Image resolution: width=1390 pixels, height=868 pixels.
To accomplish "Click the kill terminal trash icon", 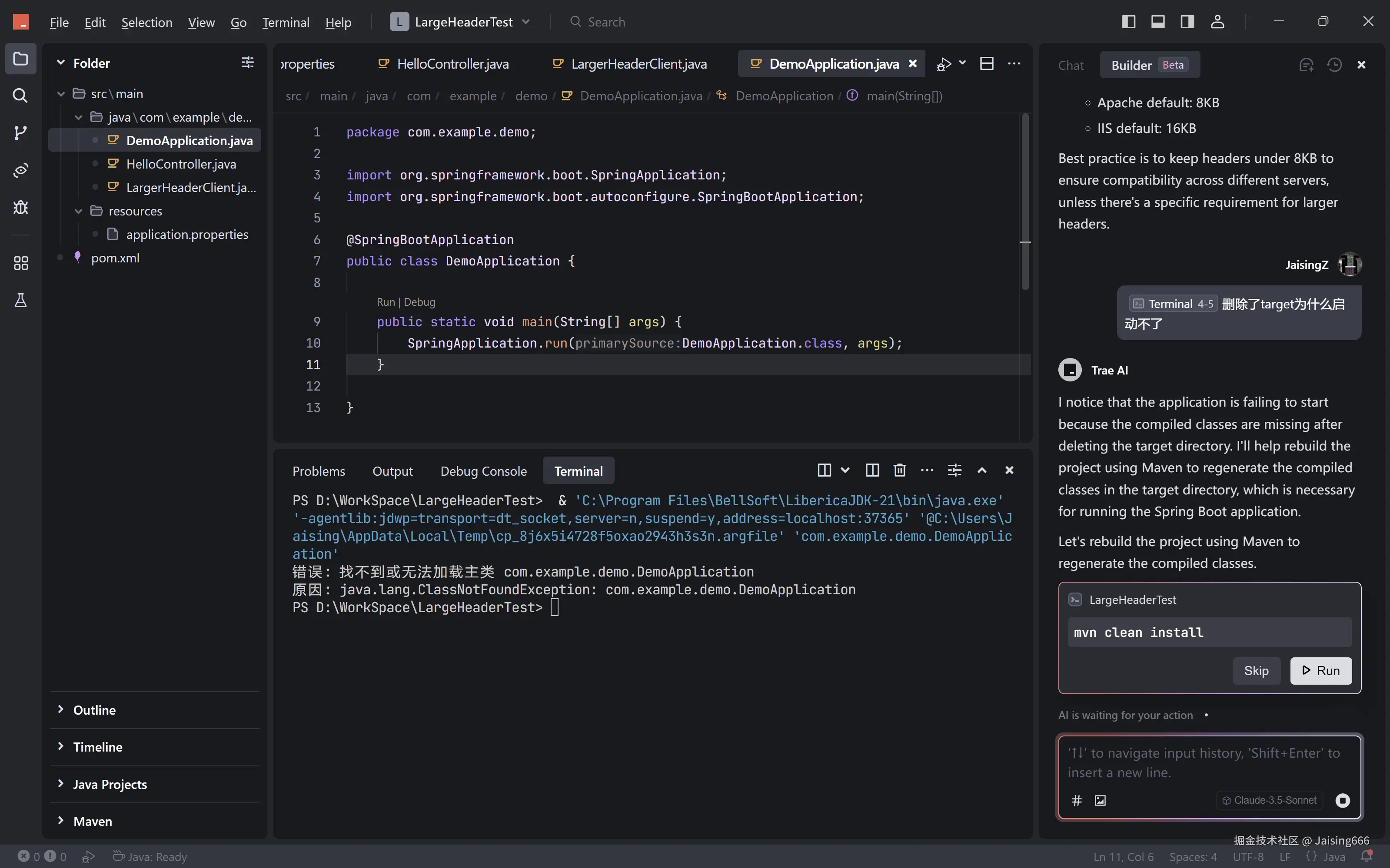I will [899, 470].
